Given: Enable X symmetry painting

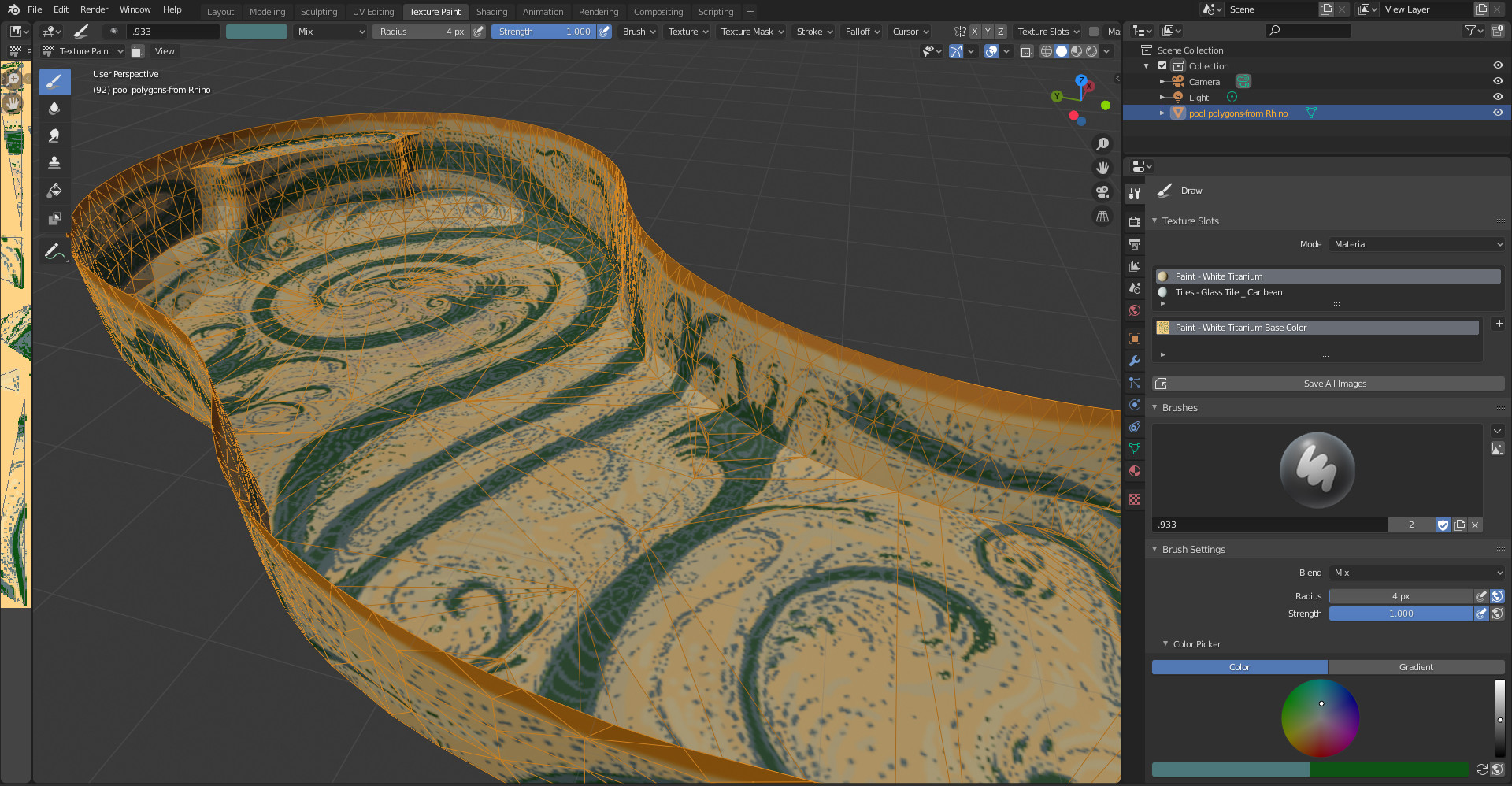Looking at the screenshot, I should tap(974, 31).
